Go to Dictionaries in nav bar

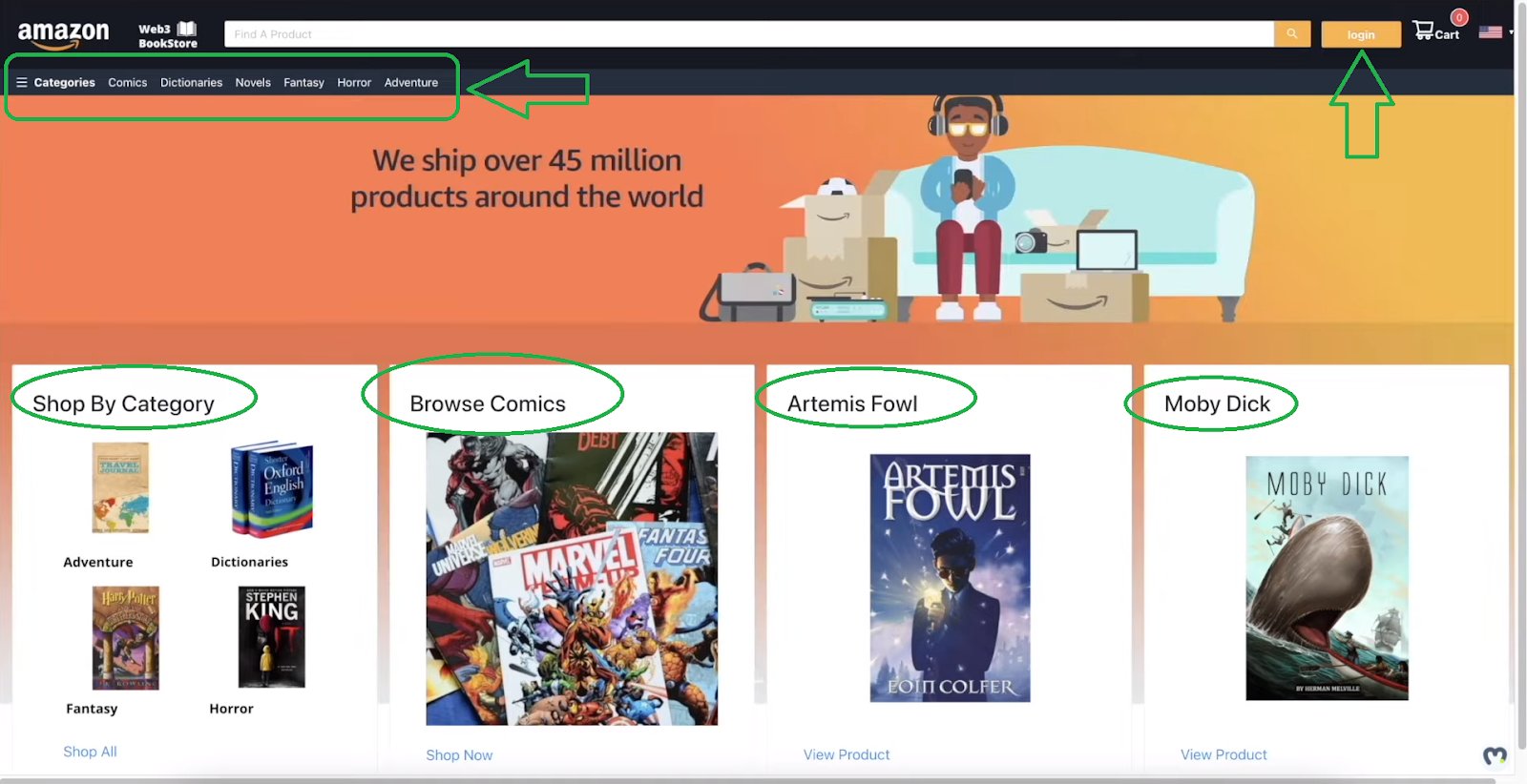pyautogui.click(x=191, y=83)
